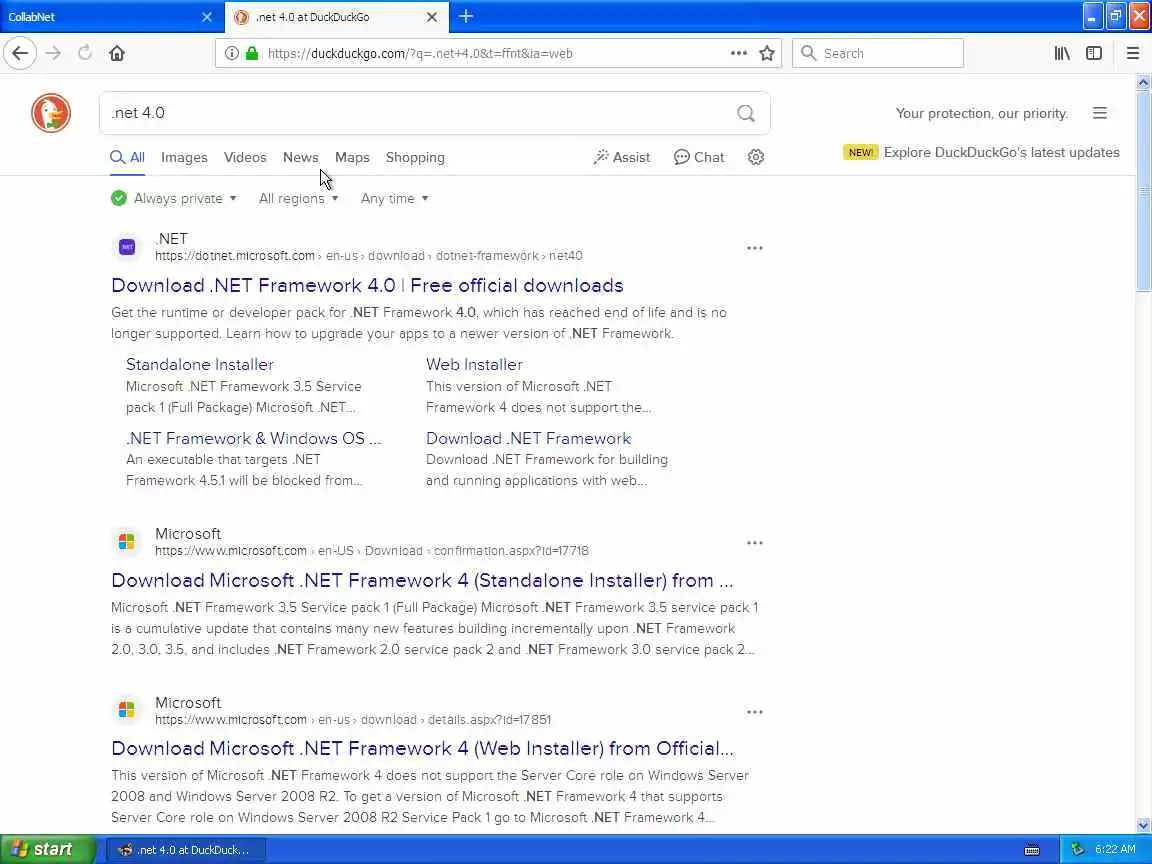The image size is (1152, 864).
Task: Open Explore DuckDuckGo's latest updates link
Action: point(1001,152)
